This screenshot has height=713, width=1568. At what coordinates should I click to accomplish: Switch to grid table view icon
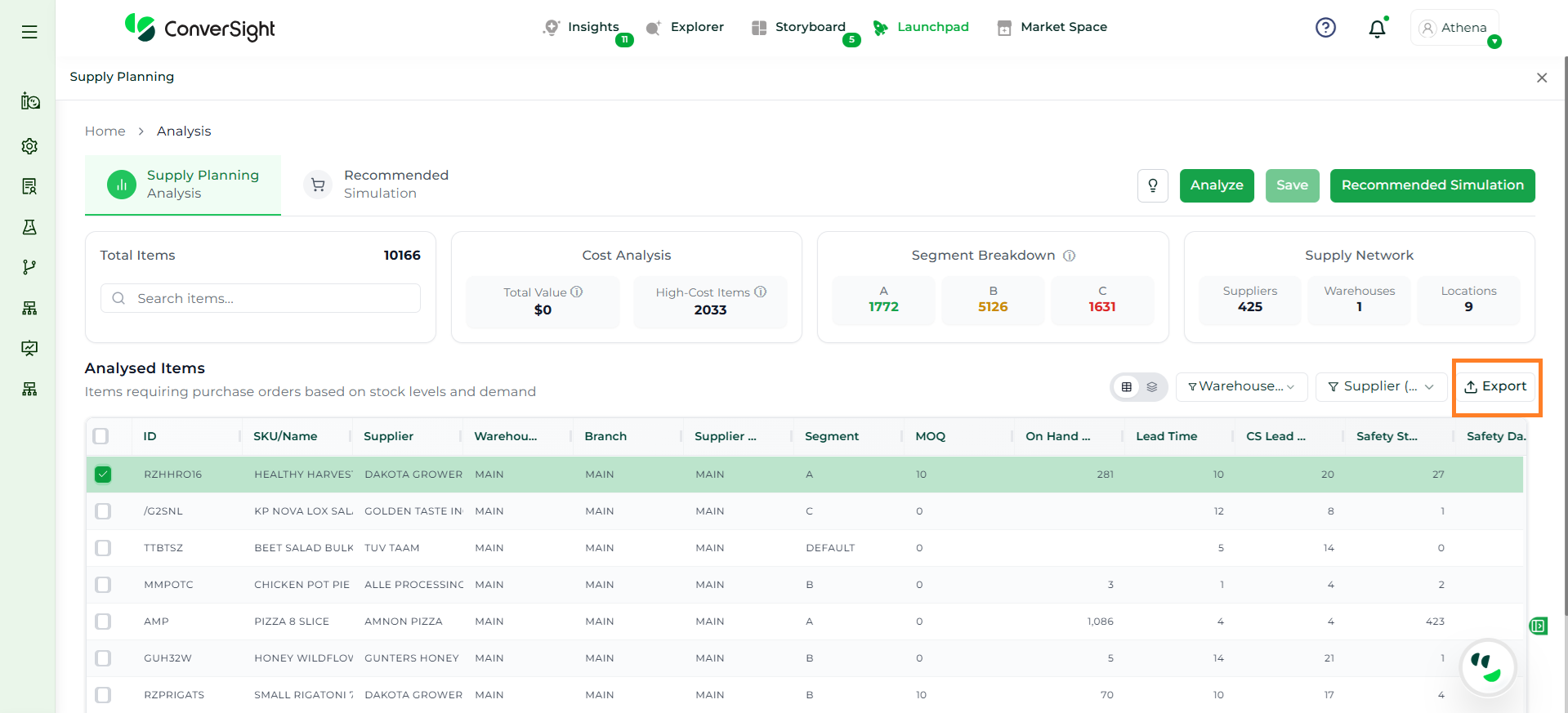[1126, 387]
